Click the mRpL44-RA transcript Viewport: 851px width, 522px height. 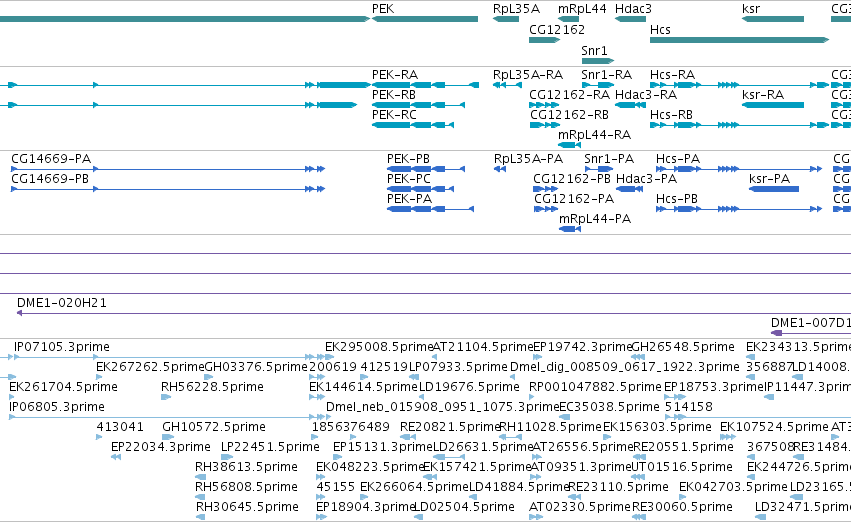pyautogui.click(x=569, y=145)
